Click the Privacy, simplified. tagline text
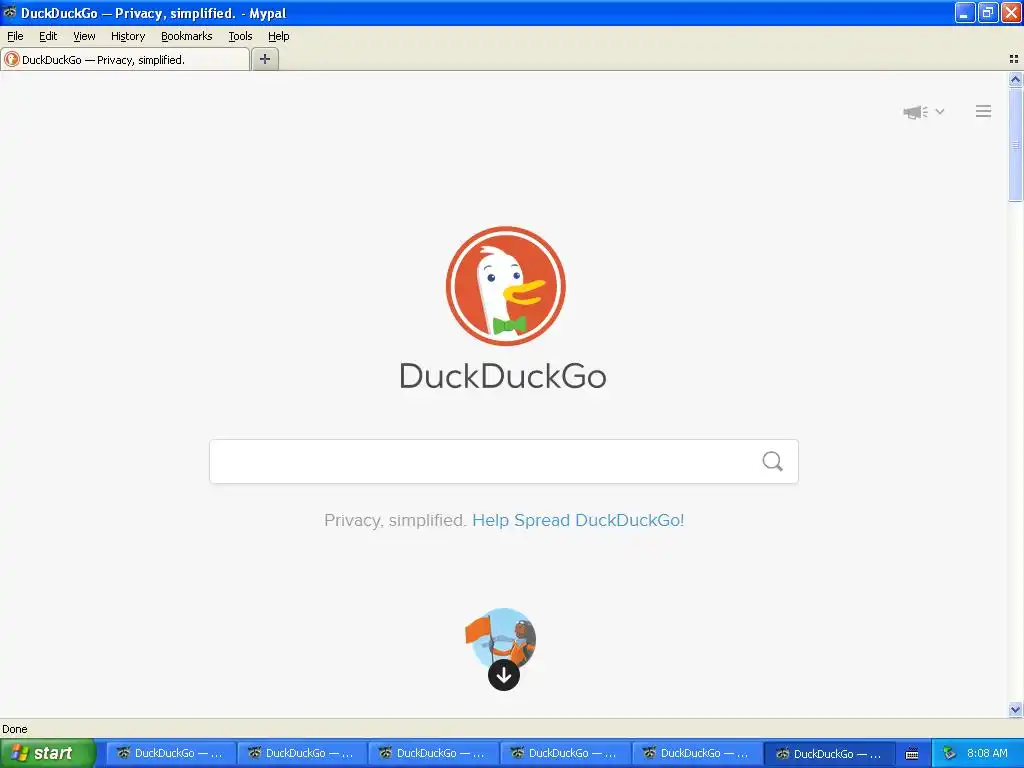This screenshot has height=768, width=1024. point(394,520)
